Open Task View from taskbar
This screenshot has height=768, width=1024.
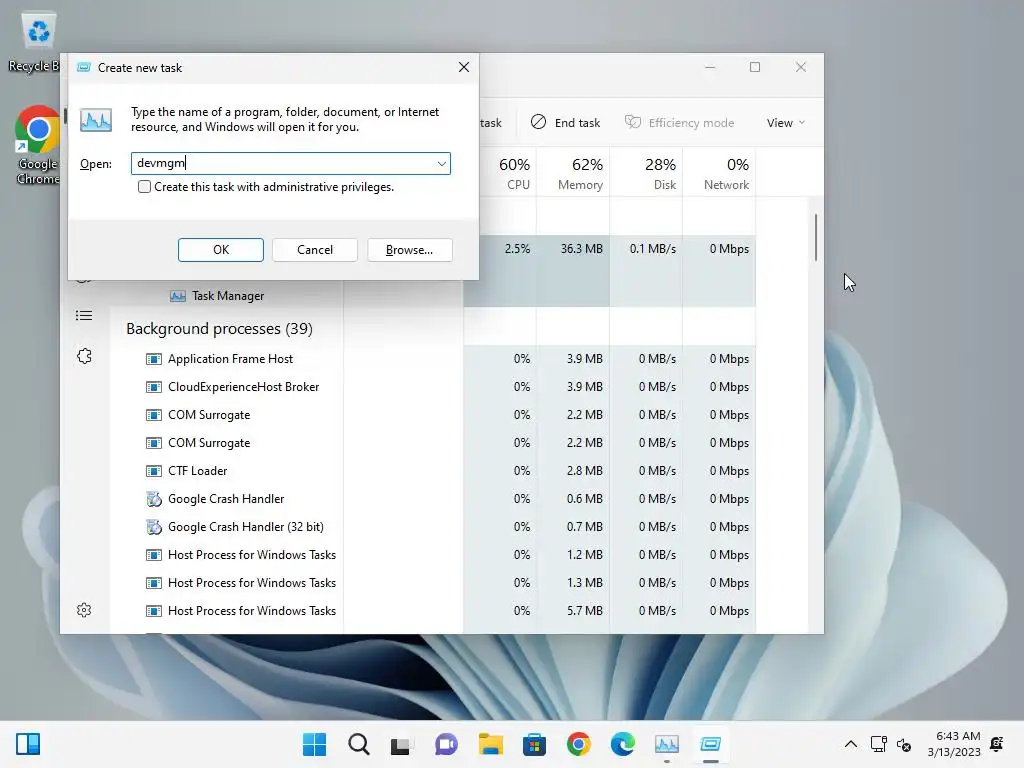[x=400, y=744]
